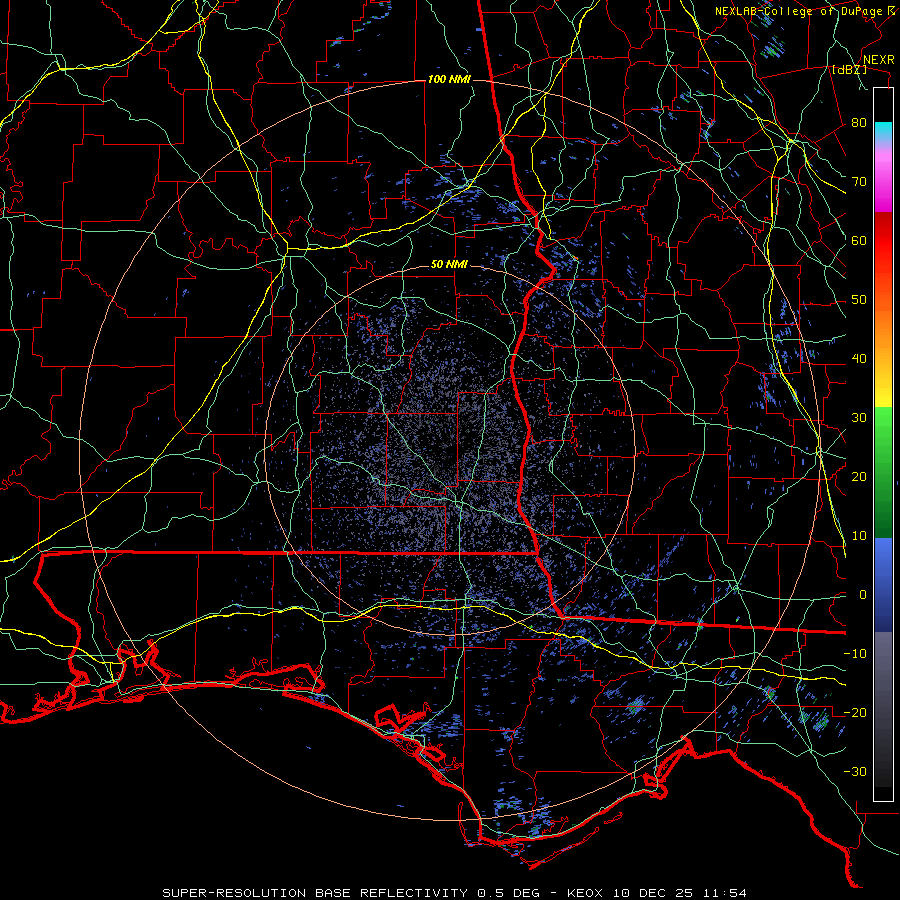Click the 30 value on the dBZ scale
900x900 pixels.
[859, 417]
